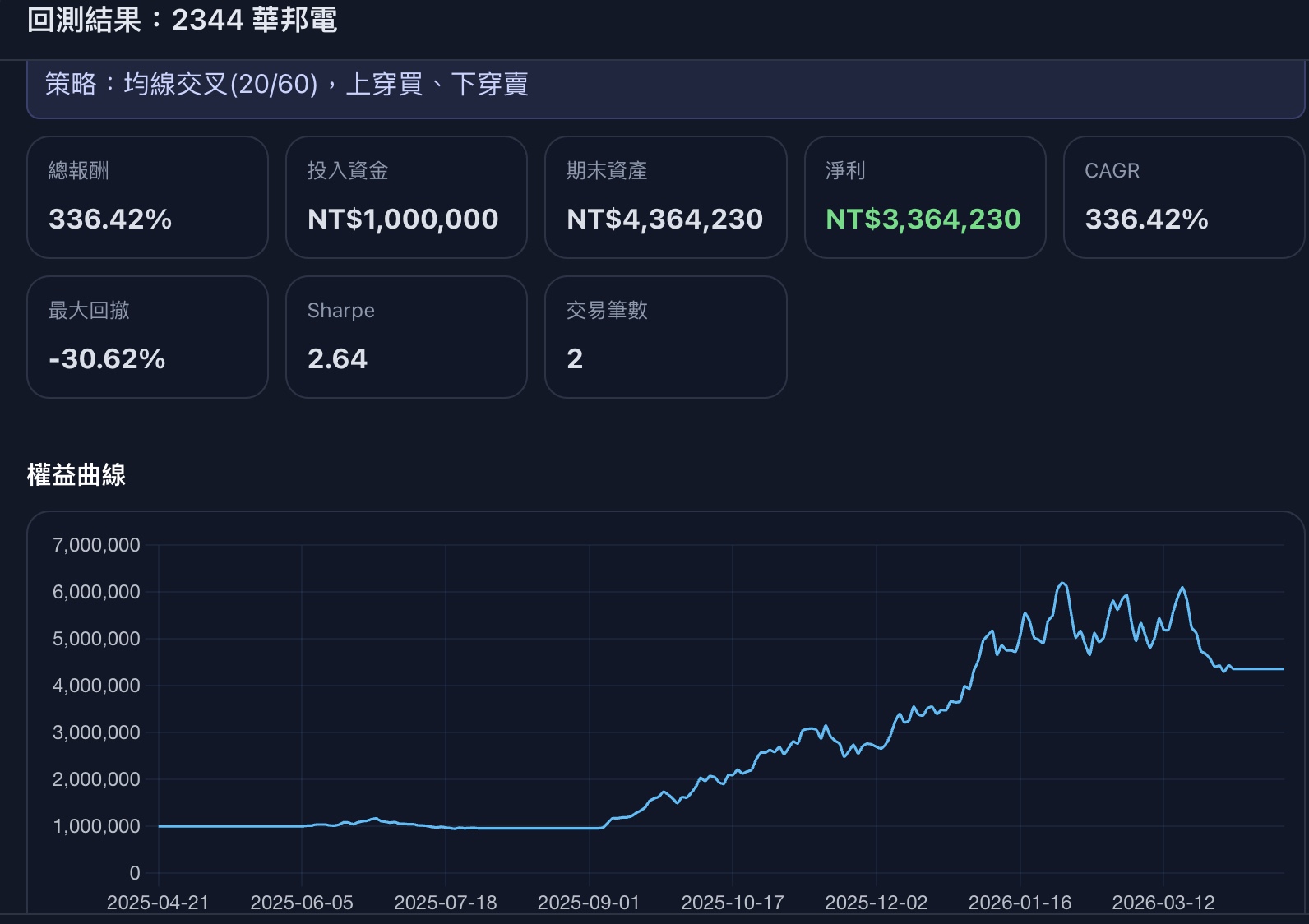1309x924 pixels.
Task: Click the 最大回撤 label
Action: (x=89, y=310)
